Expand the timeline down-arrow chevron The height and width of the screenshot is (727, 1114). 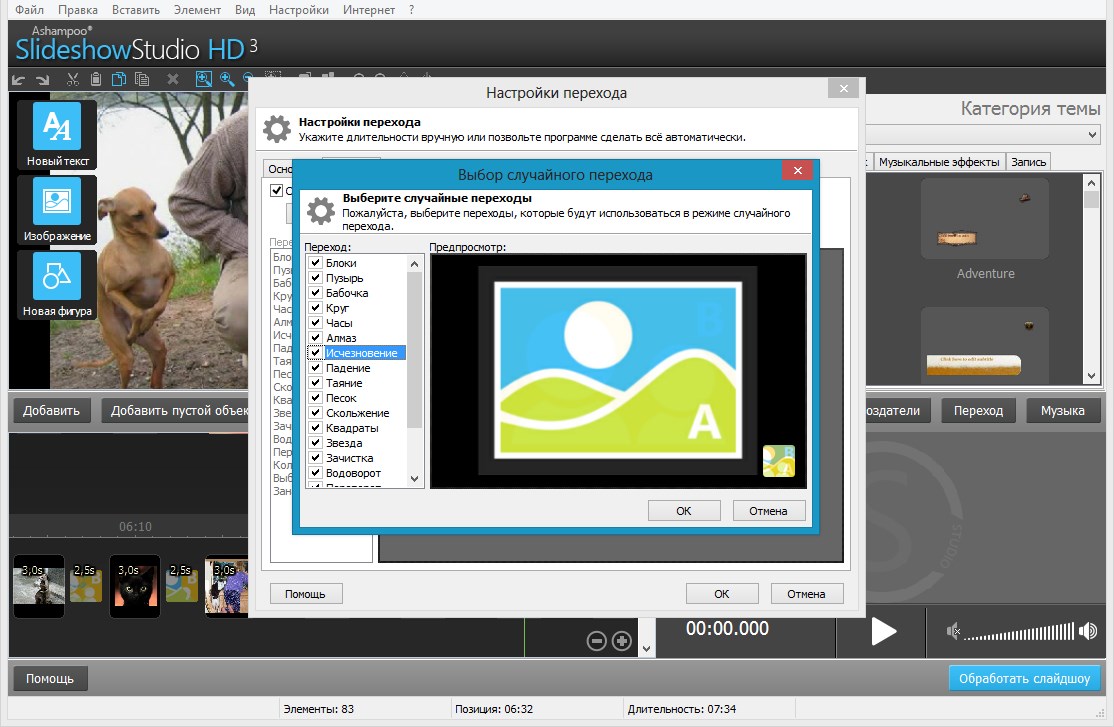tap(646, 648)
